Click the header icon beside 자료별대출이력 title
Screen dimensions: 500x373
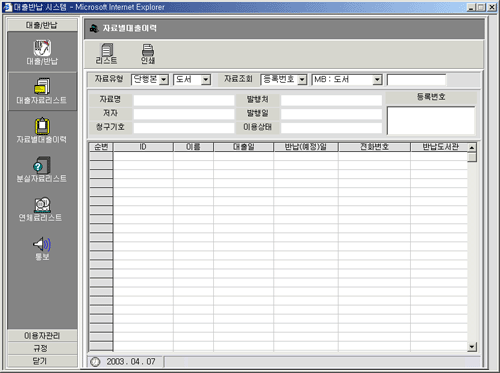tap(94, 28)
